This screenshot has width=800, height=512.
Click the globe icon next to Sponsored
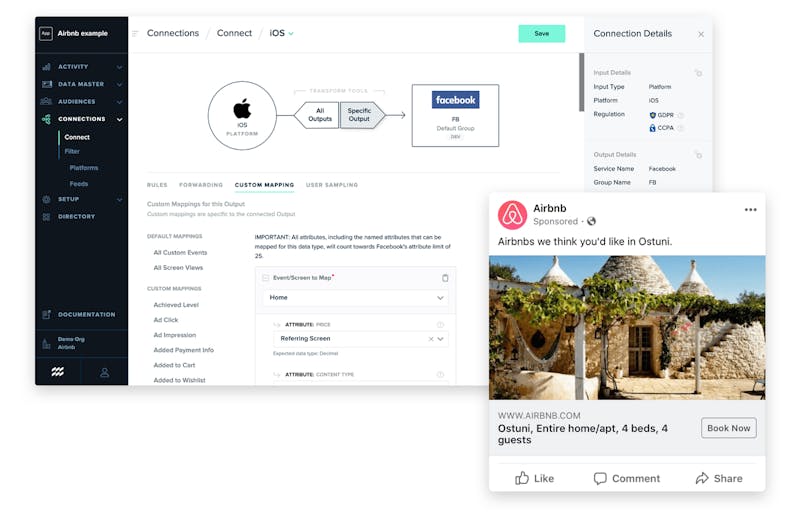pyautogui.click(x=591, y=221)
